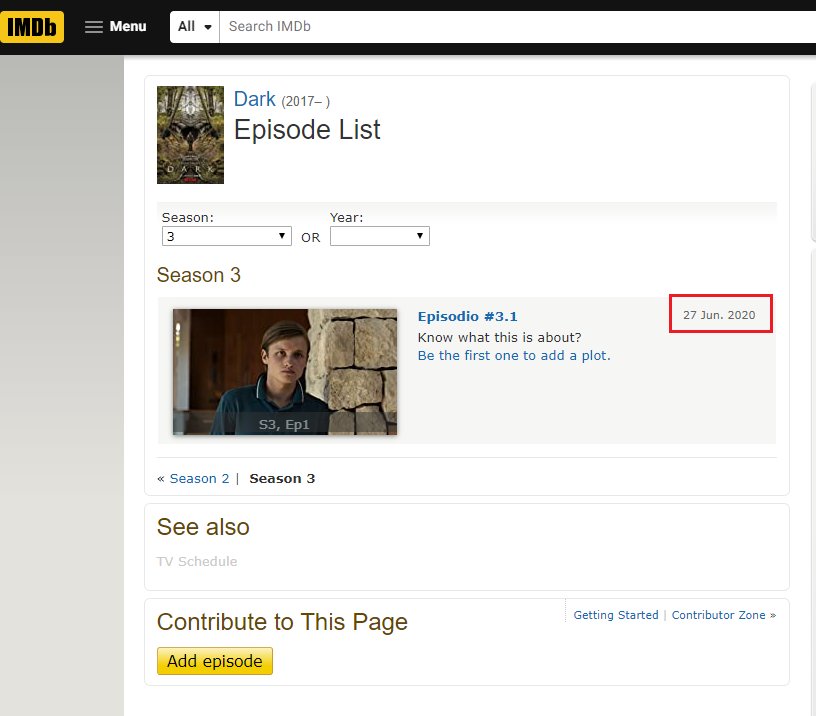Click the S3, Ep1 episode thumbnail
Screen dimensions: 816x716
285,371
